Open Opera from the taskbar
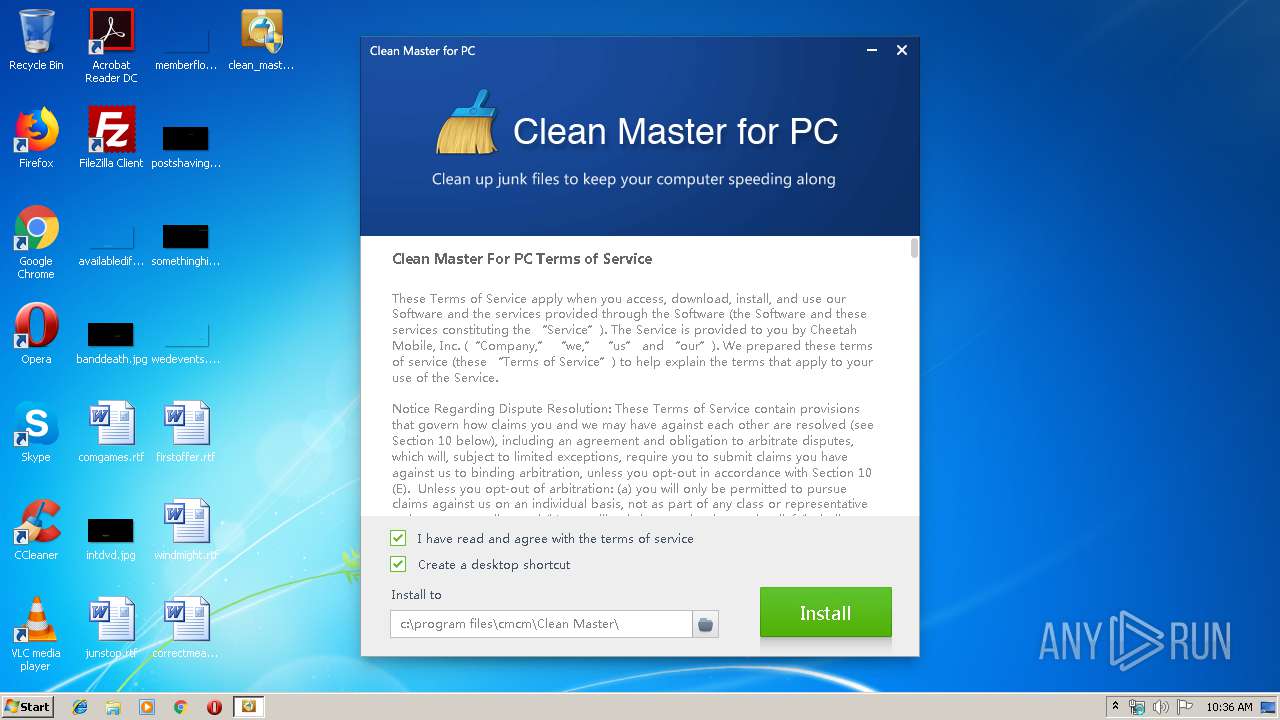This screenshot has width=1280, height=720. [214, 707]
